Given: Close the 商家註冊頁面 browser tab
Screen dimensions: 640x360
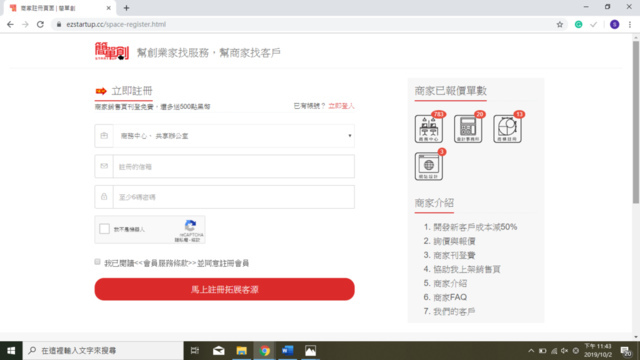Looking at the screenshot, I should click(x=109, y=8).
